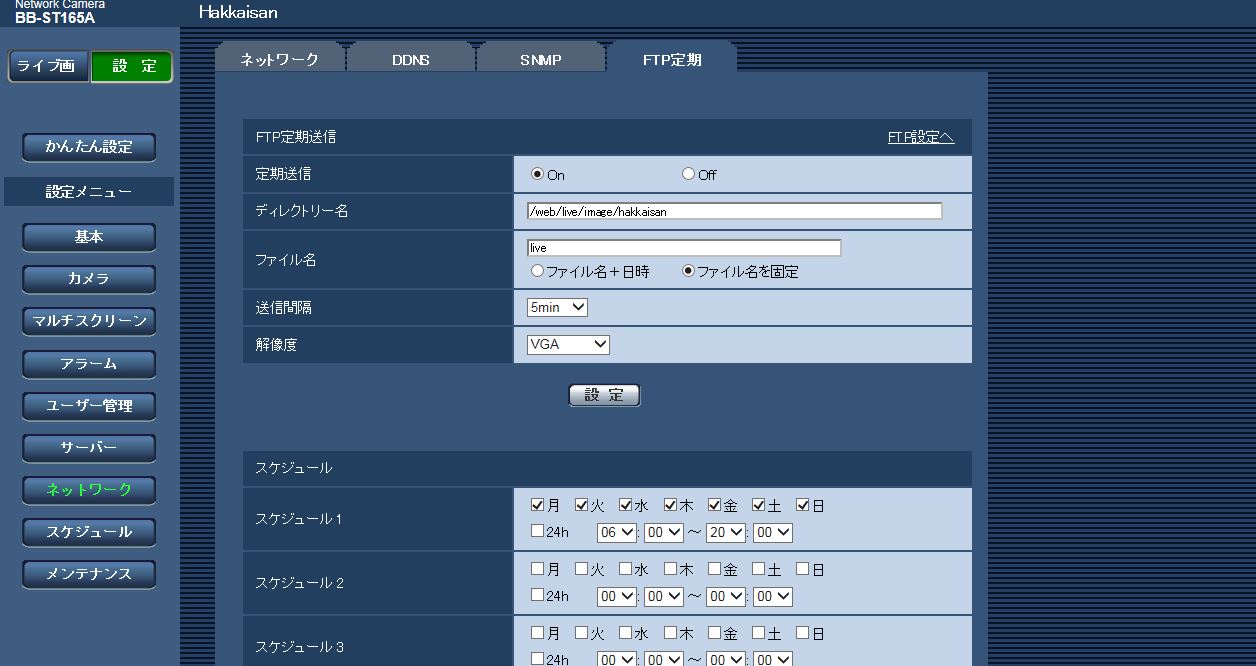1256x666 pixels.
Task: Switch to the DDNS tab
Action: click(410, 60)
